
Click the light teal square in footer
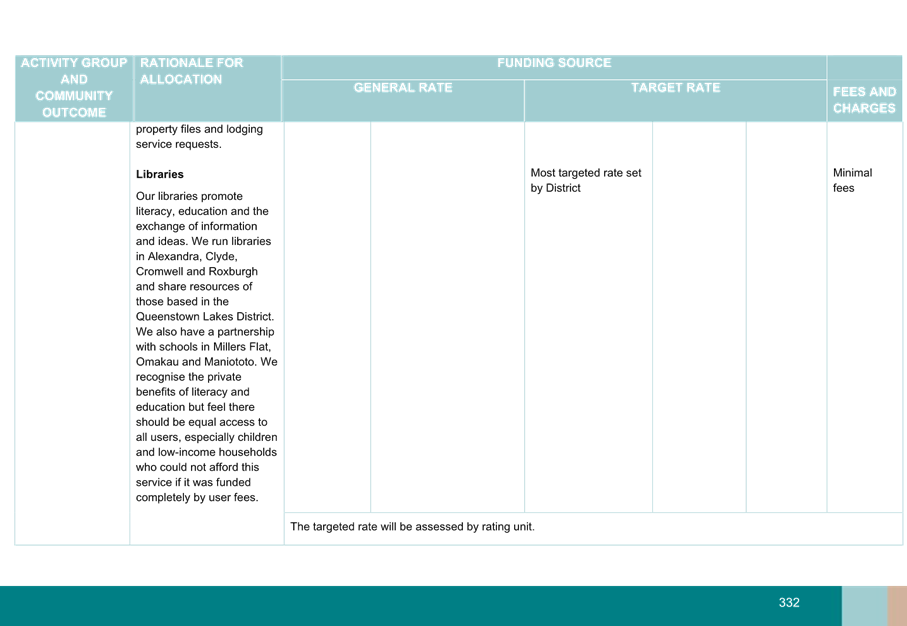863,606
